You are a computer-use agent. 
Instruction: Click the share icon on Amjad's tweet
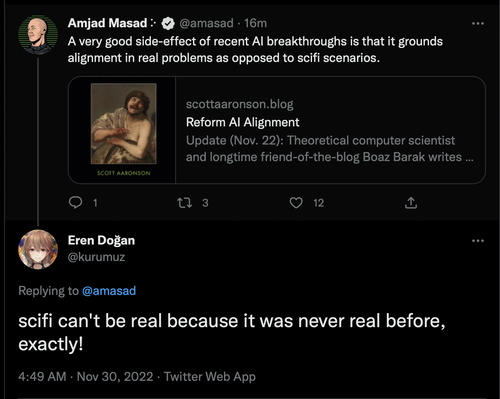point(411,202)
